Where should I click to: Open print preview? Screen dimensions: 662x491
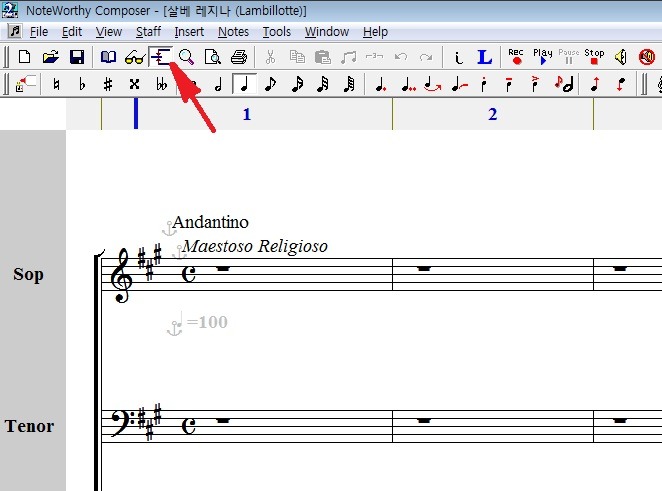point(212,57)
